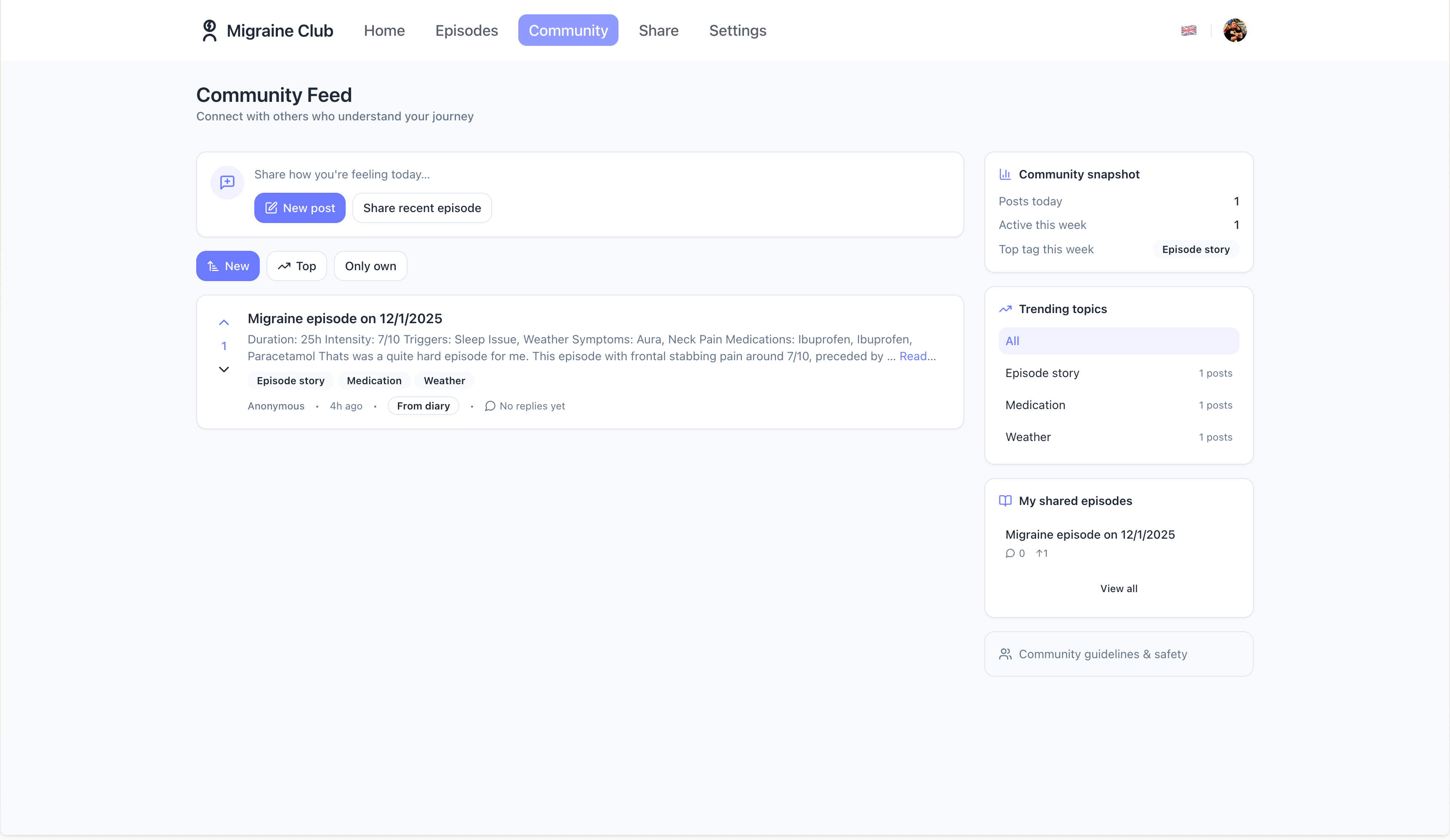Image resolution: width=1450 pixels, height=840 pixels.
Task: Click the Community guidelines people icon
Action: 1005,654
